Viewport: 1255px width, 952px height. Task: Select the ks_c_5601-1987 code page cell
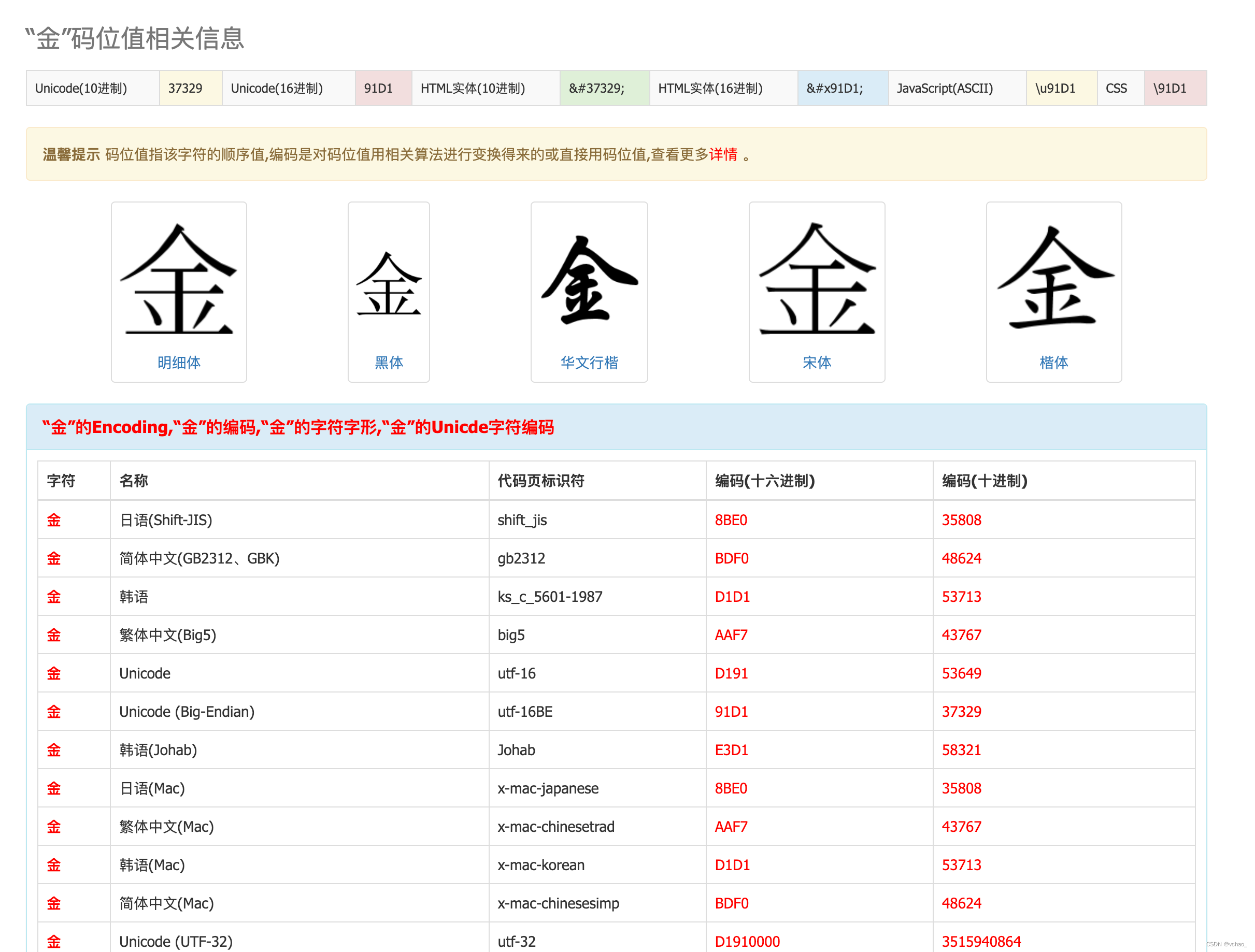click(597, 597)
